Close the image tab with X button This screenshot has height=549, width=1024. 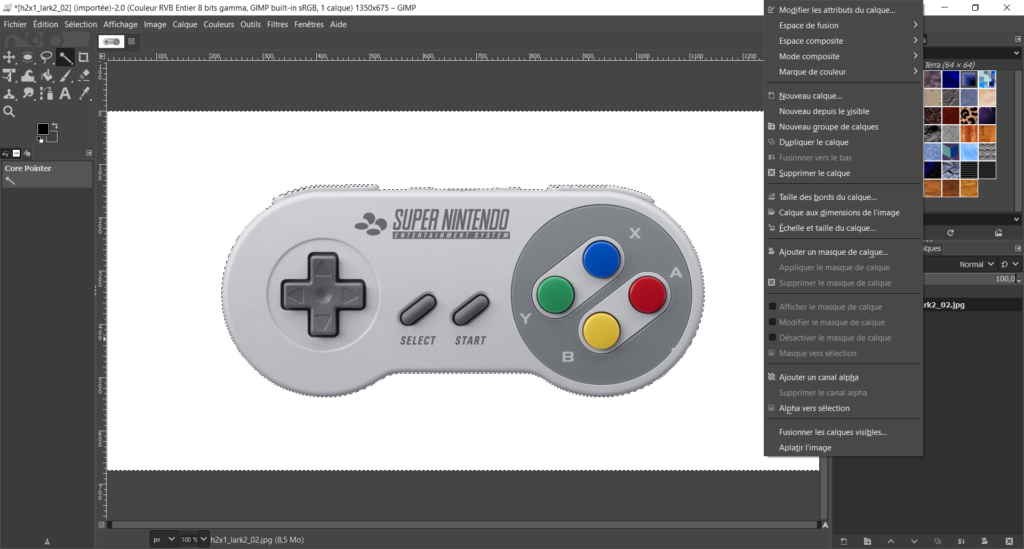click(131, 41)
